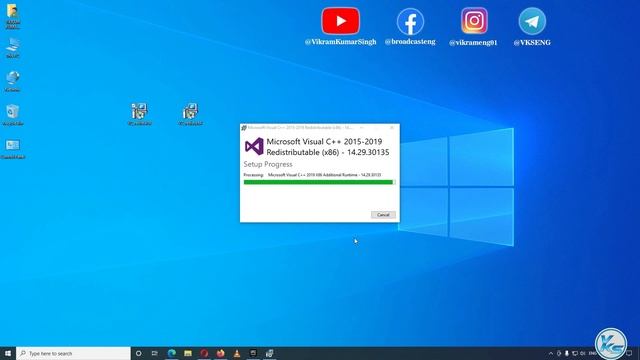Cancel the Visual C++ setup

[383, 215]
